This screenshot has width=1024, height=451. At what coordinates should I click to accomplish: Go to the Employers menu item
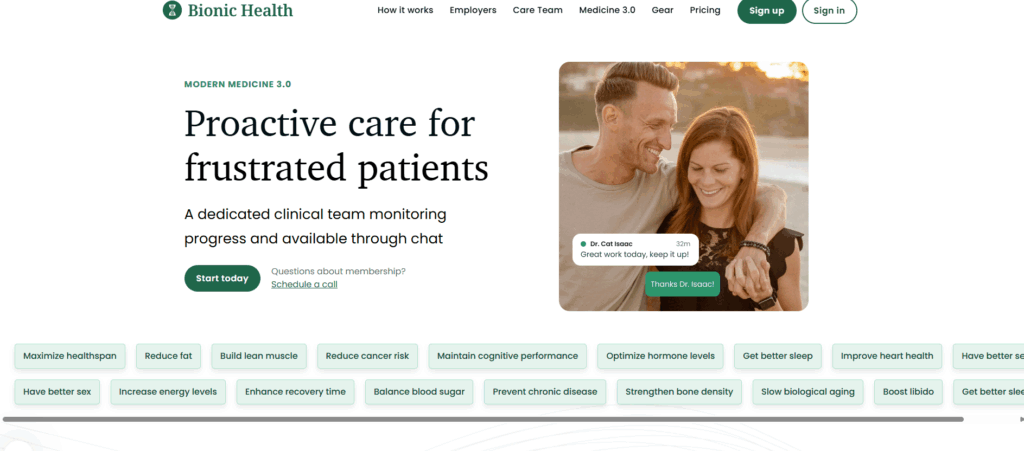point(473,10)
